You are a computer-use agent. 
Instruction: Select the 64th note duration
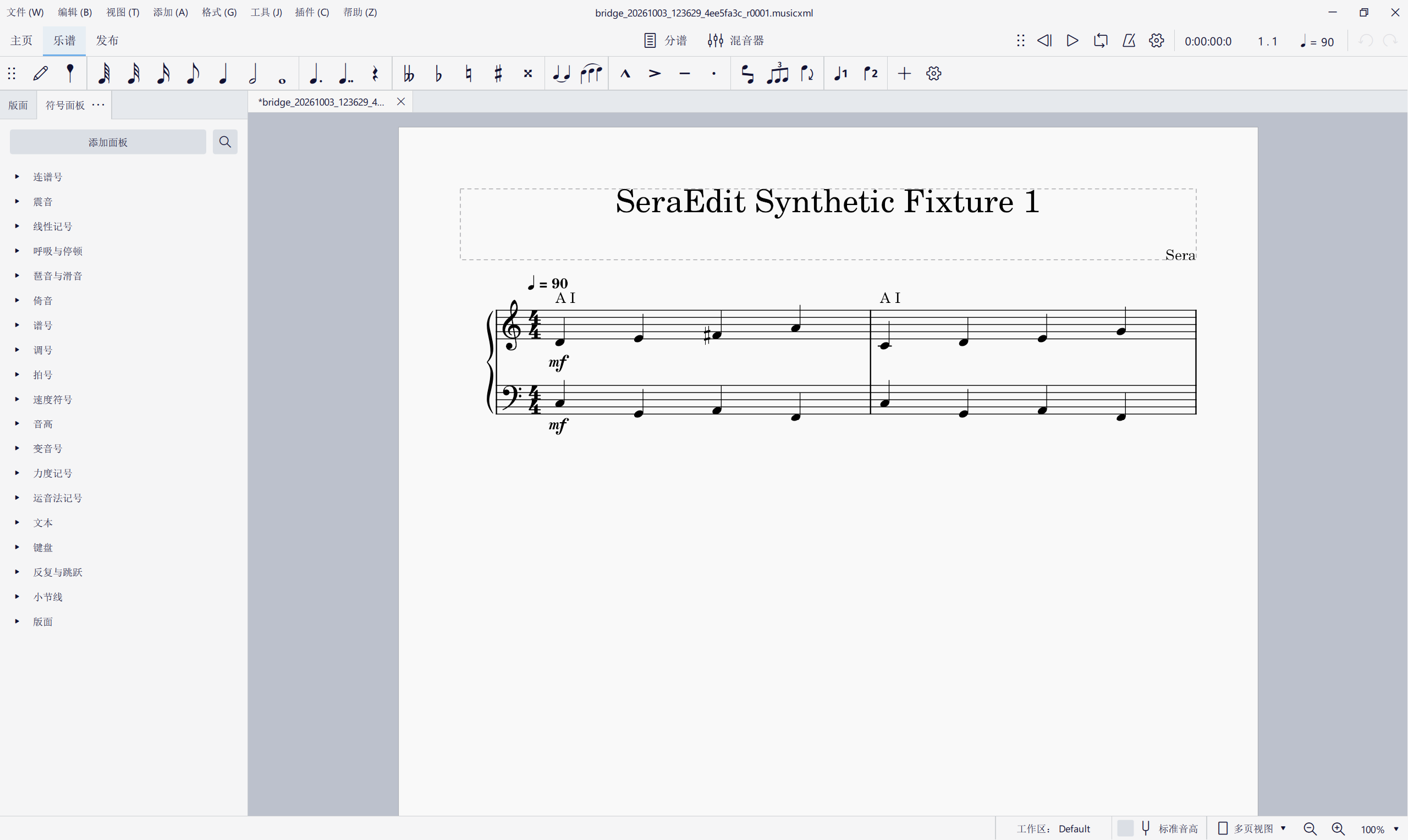pos(103,74)
